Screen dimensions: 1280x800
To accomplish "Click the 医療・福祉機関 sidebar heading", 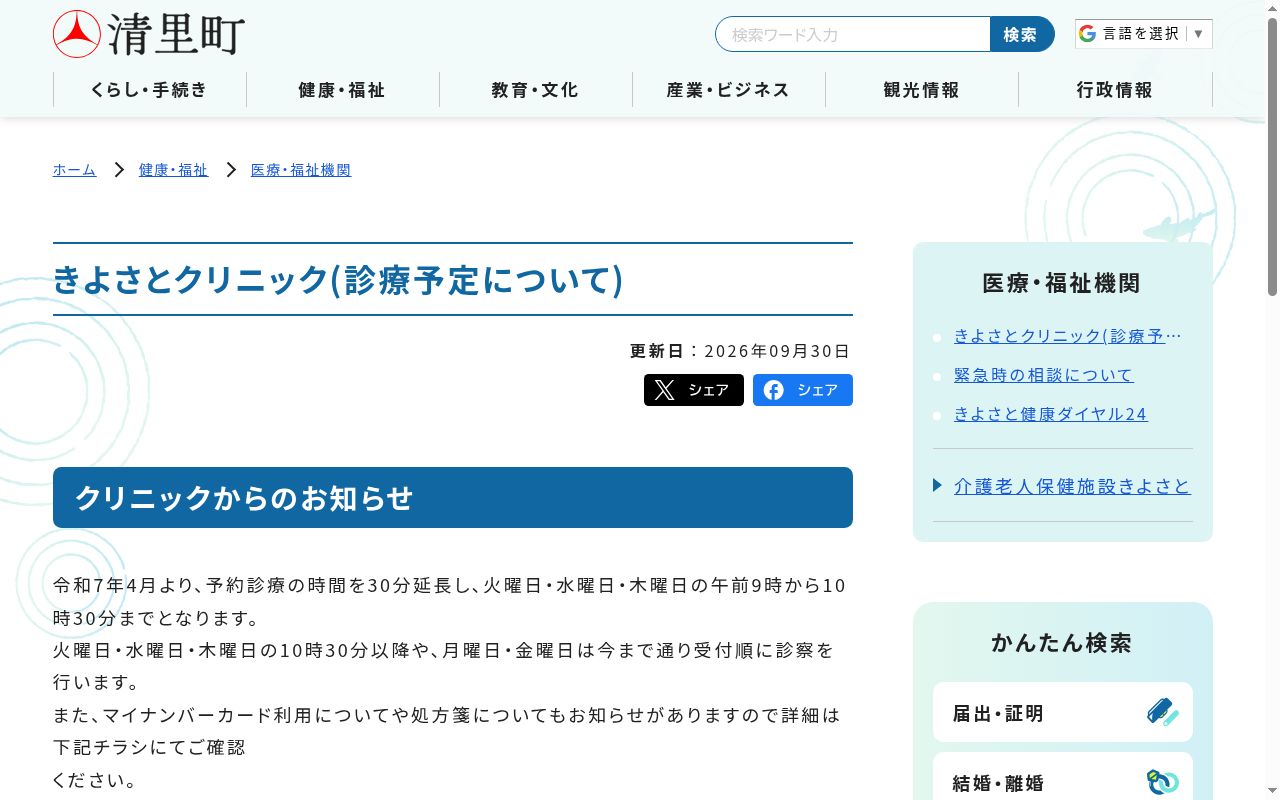I will pos(1062,283).
